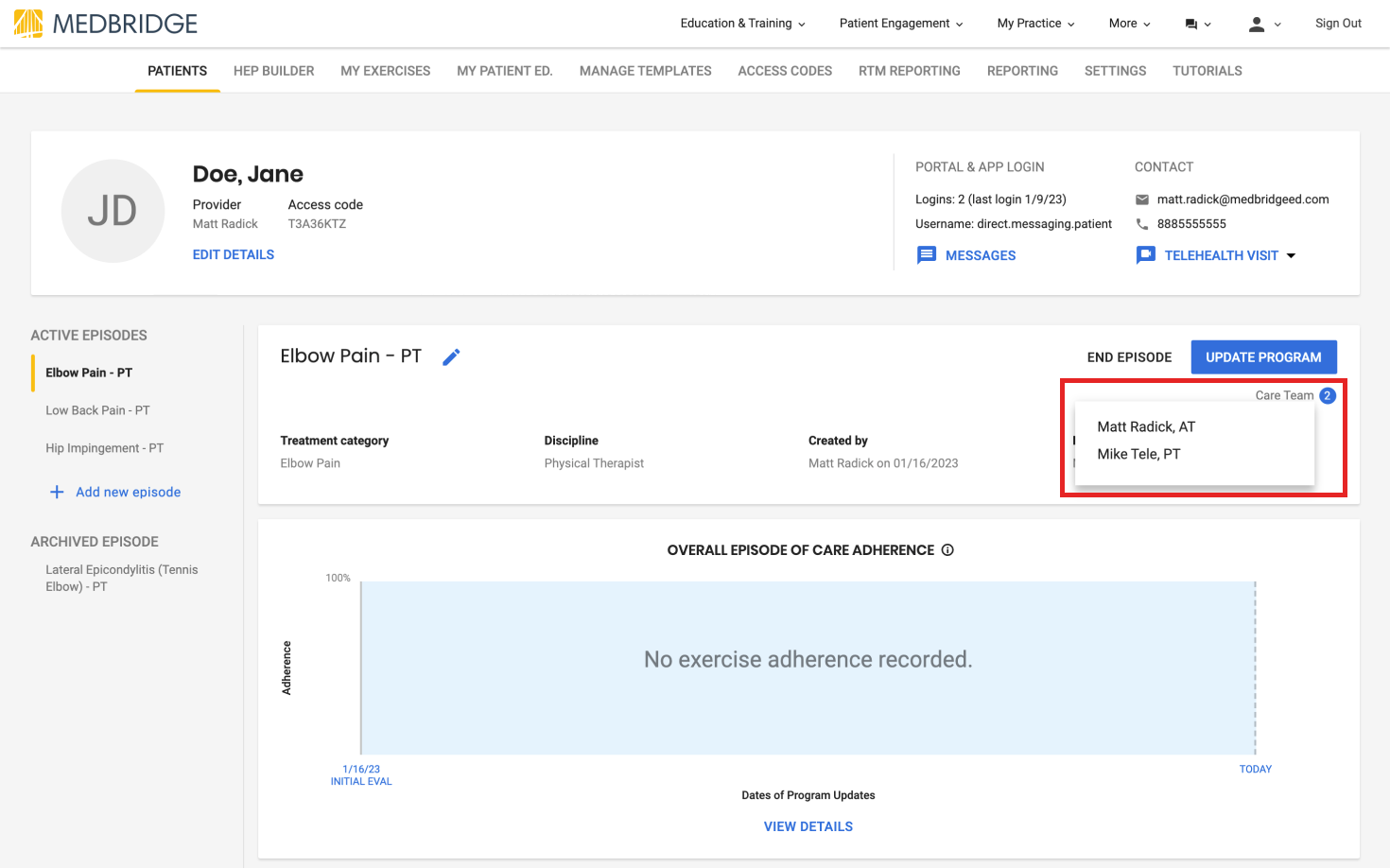This screenshot has height=868, width=1390.
Task: Open the account dropdown chevron
Action: coord(1277,25)
